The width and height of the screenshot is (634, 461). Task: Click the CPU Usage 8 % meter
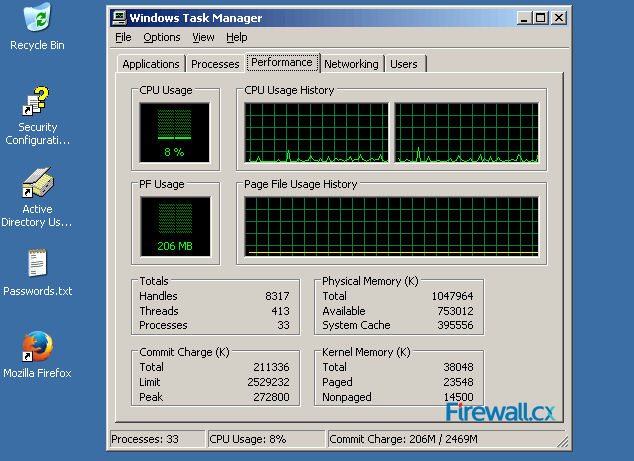click(x=175, y=133)
